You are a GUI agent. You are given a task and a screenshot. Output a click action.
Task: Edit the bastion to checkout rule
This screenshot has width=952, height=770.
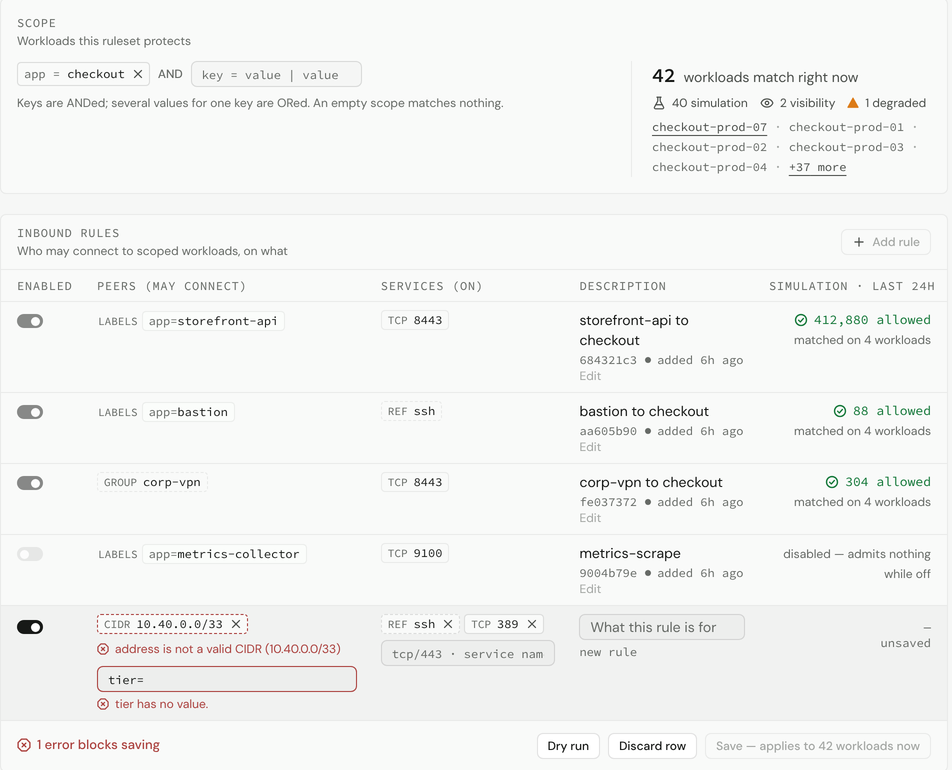[x=590, y=447]
